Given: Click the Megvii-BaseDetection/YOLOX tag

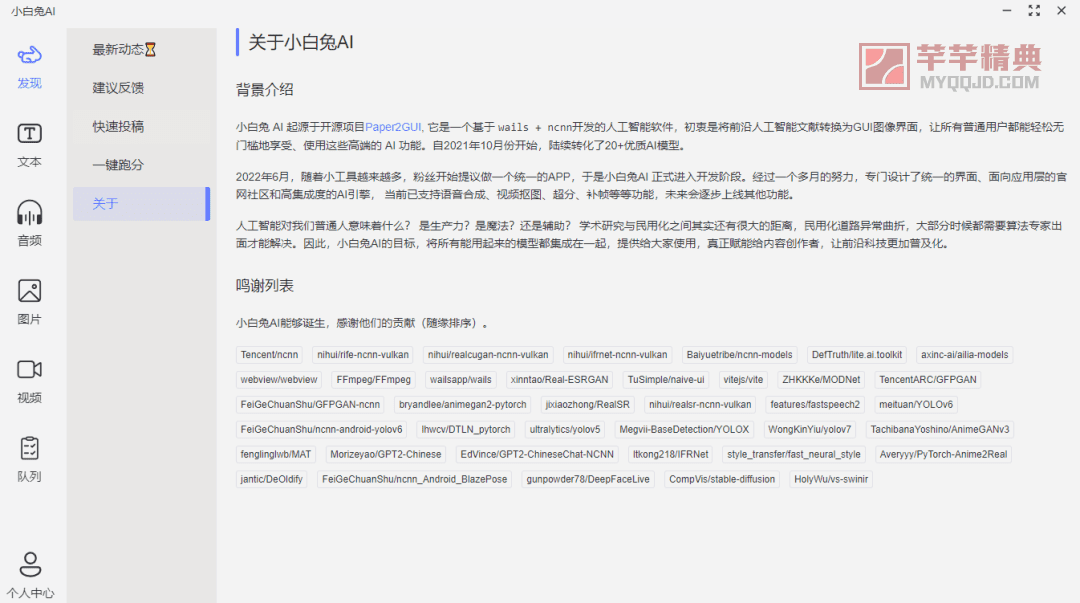Looking at the screenshot, I should click(x=684, y=429).
